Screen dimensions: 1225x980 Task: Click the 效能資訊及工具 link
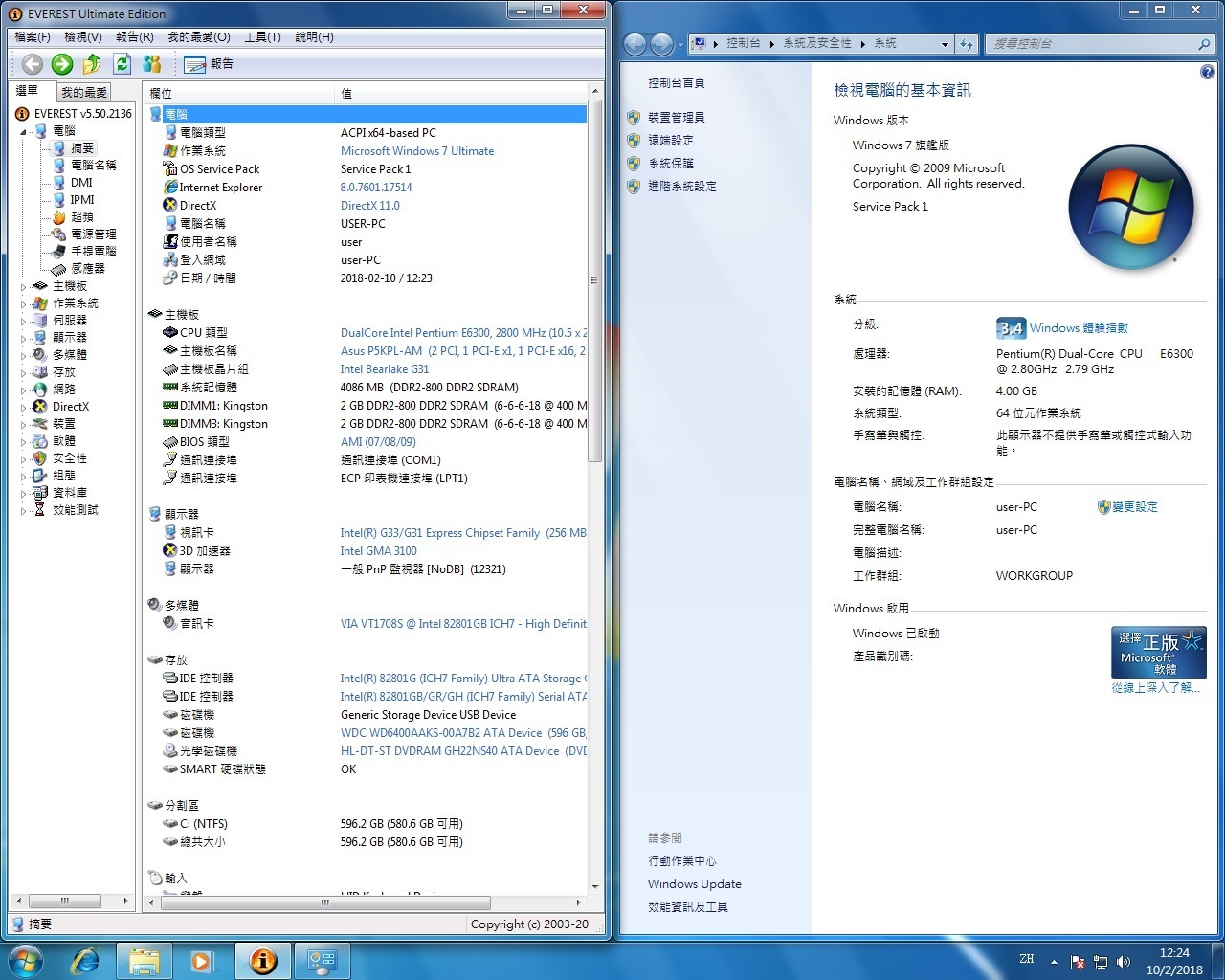click(688, 907)
